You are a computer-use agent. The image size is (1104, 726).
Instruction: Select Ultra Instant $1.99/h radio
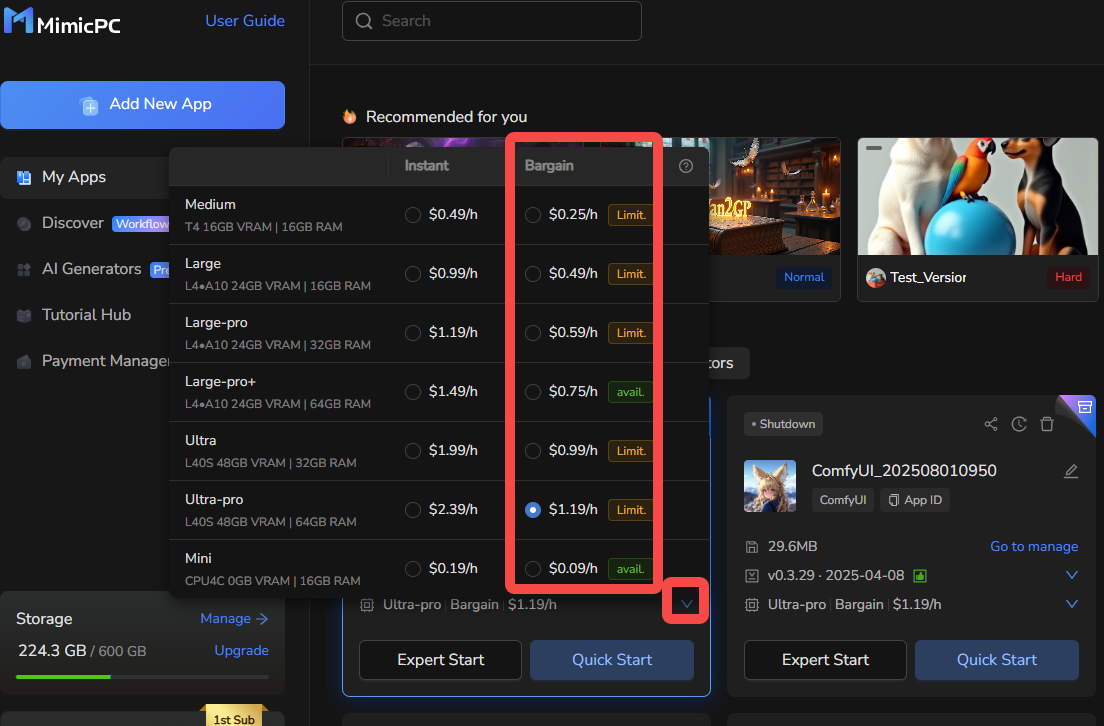(413, 451)
